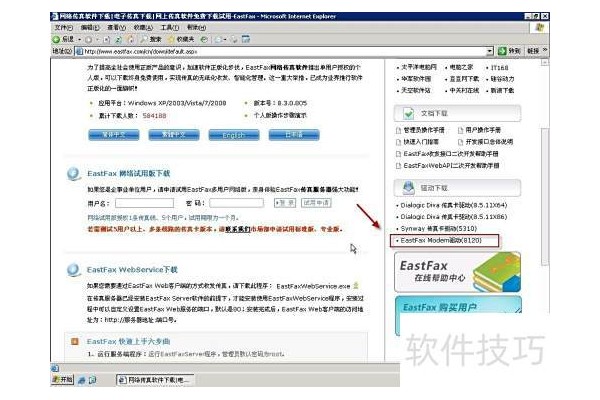
Task: Open the EastFaxWebAPI二次开发帮助手册 link
Action: coord(451,166)
